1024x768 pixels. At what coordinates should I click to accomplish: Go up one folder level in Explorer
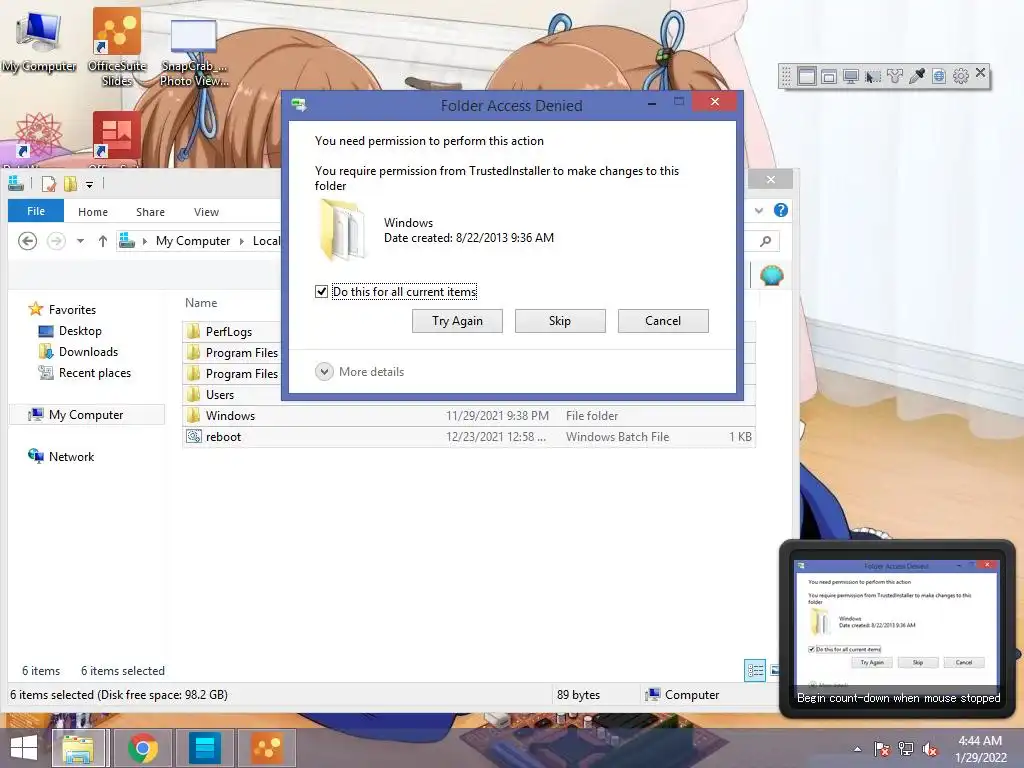tap(103, 241)
